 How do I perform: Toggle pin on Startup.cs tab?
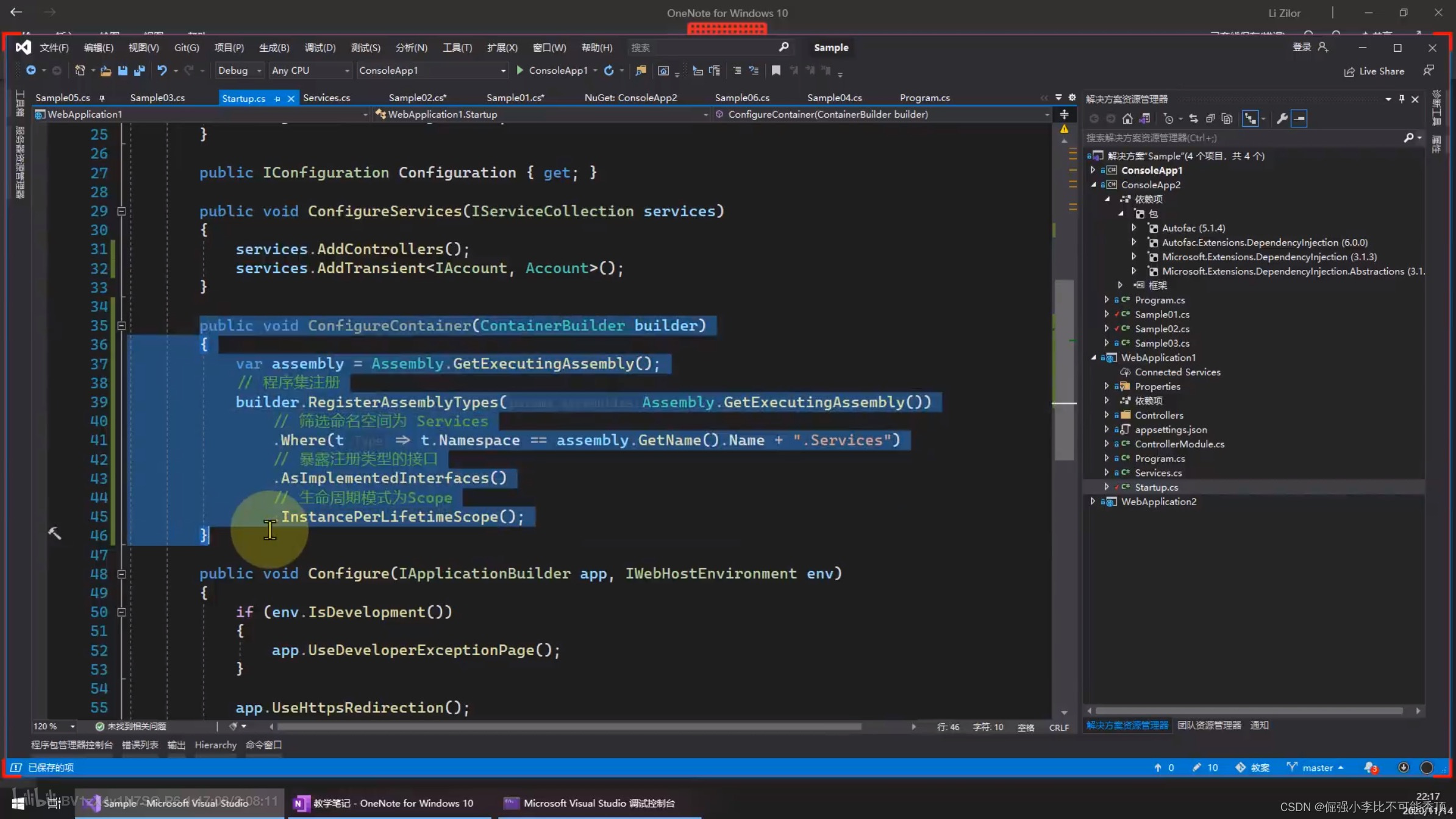[x=277, y=98]
